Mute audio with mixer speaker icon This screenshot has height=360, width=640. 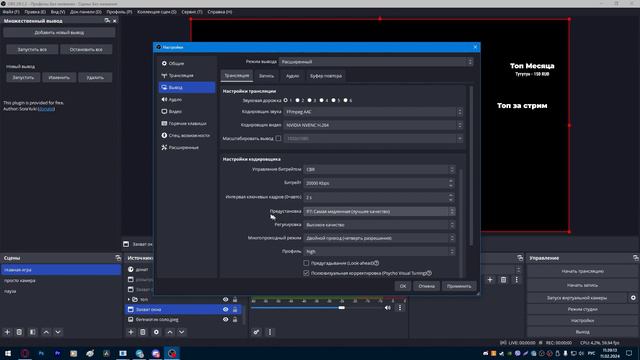(387, 308)
